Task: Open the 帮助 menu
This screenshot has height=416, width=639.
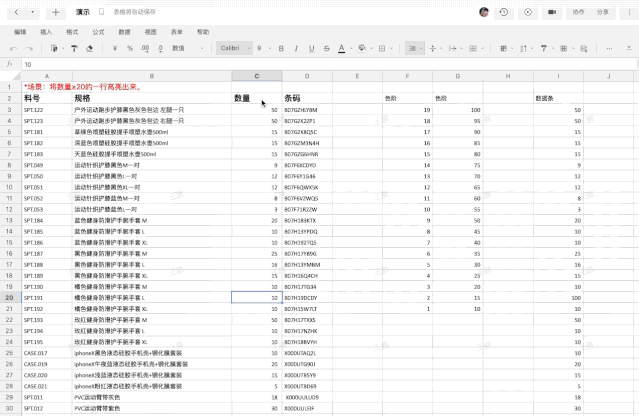Action: pos(203,32)
